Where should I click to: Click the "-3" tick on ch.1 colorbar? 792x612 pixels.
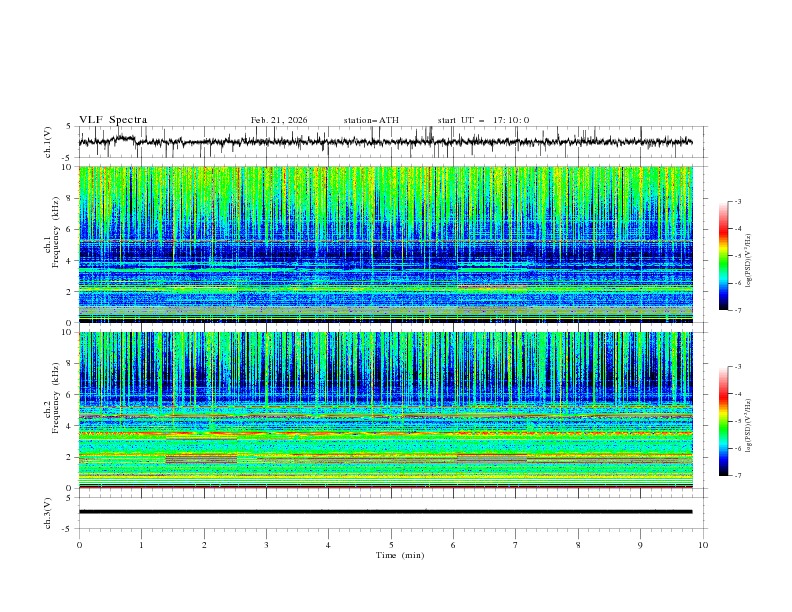(x=738, y=201)
